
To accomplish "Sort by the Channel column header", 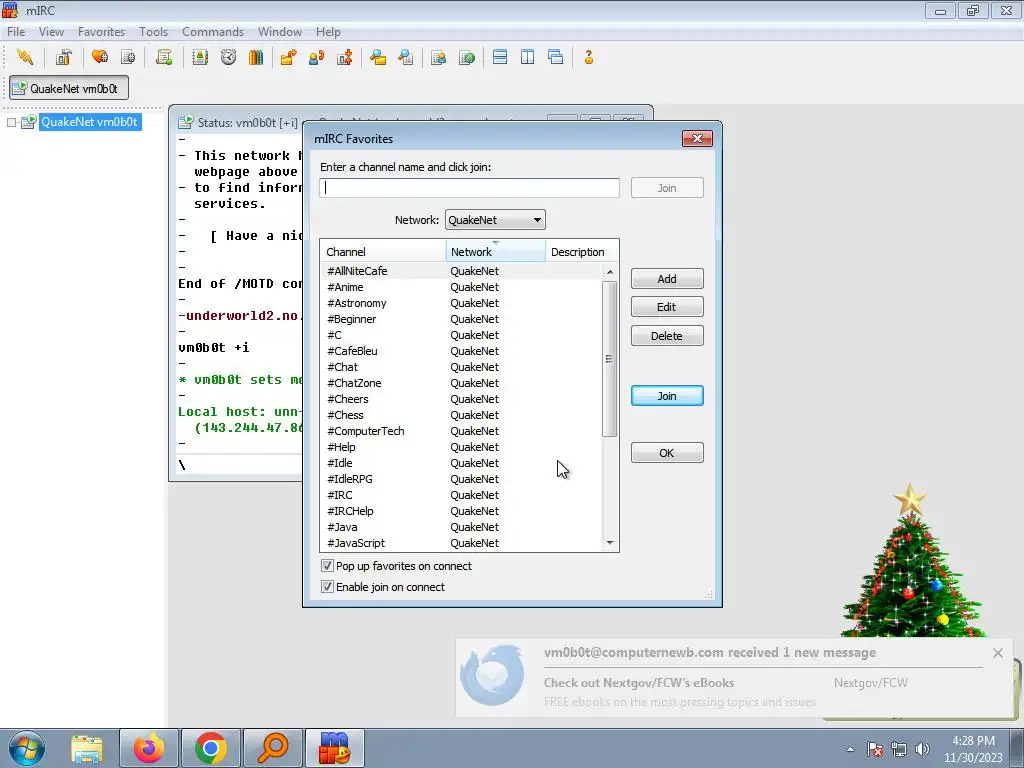I will click(383, 251).
